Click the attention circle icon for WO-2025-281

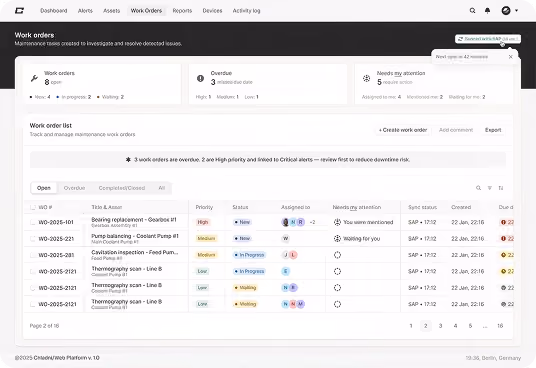[337, 255]
